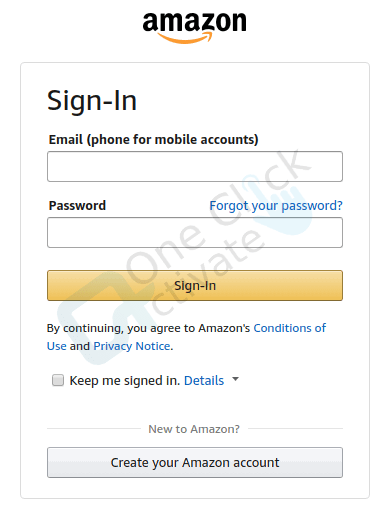Screen dimensions: 391x515
Task: Open the Privacy Notice link
Action: [132, 346]
